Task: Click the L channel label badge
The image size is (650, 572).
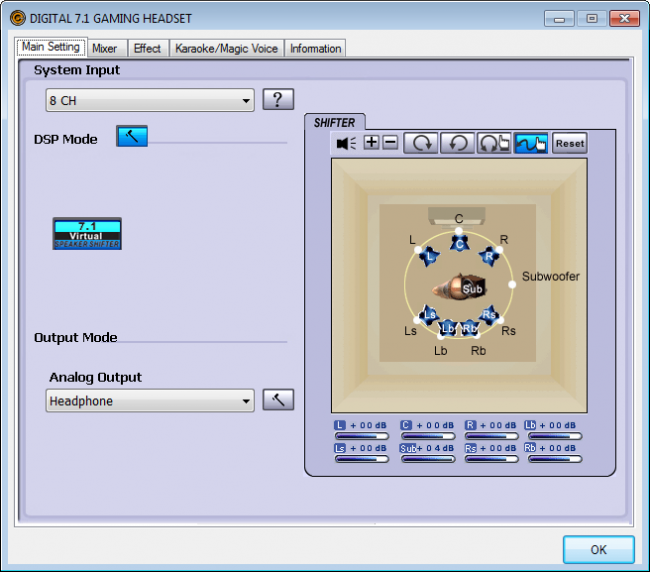Action: 340,425
